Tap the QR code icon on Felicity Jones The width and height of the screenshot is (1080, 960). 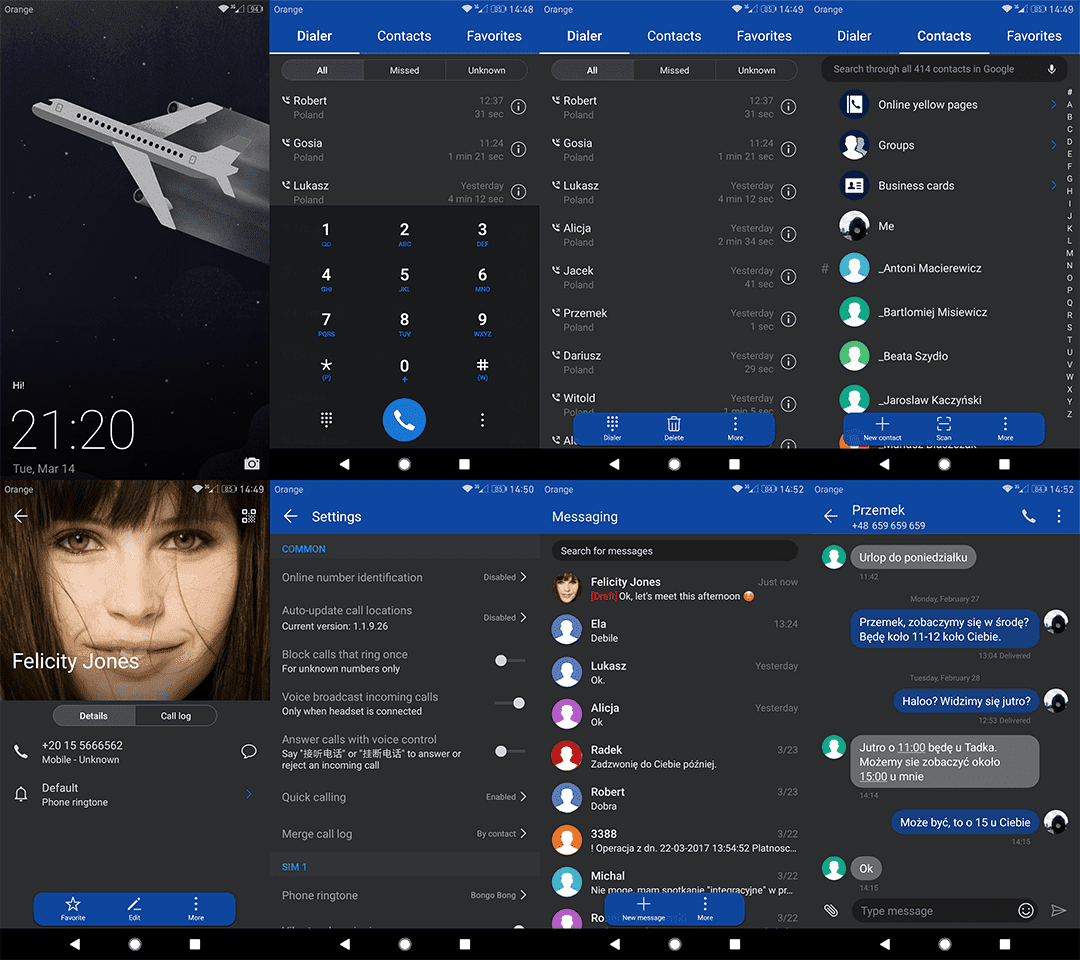click(249, 516)
